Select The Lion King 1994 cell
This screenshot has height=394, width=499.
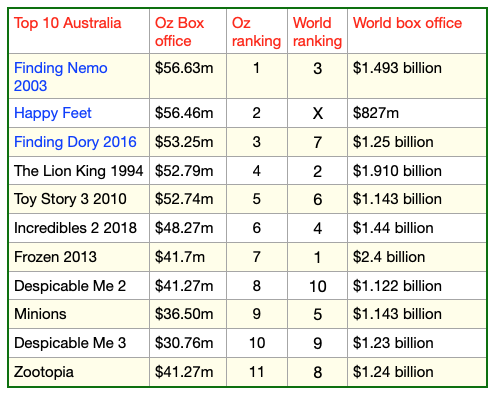(79, 171)
